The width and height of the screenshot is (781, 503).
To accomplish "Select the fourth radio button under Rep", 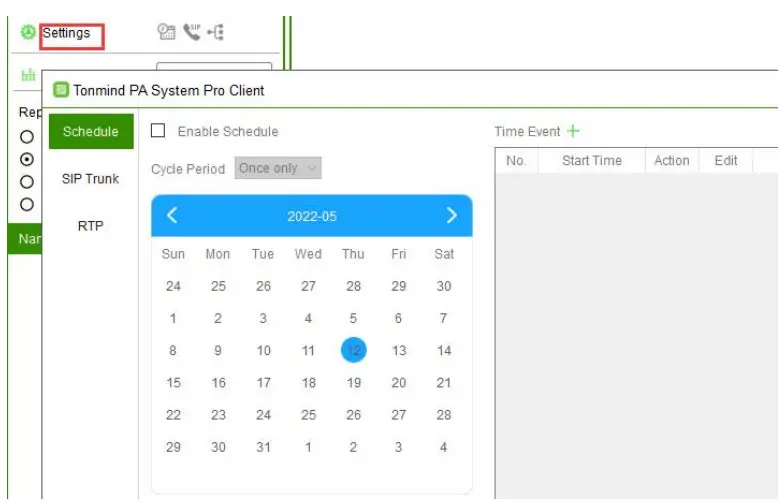I will click(x=27, y=204).
